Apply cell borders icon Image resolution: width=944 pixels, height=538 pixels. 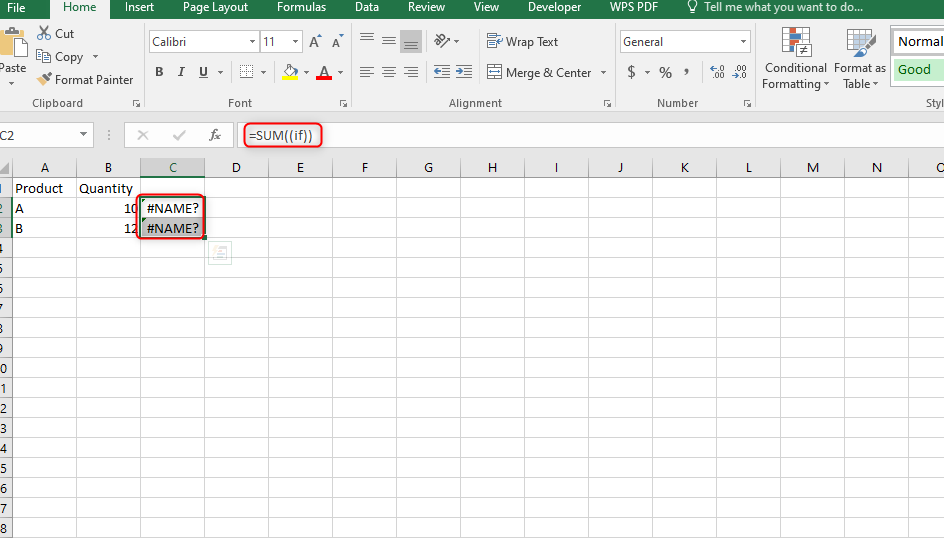click(x=246, y=72)
